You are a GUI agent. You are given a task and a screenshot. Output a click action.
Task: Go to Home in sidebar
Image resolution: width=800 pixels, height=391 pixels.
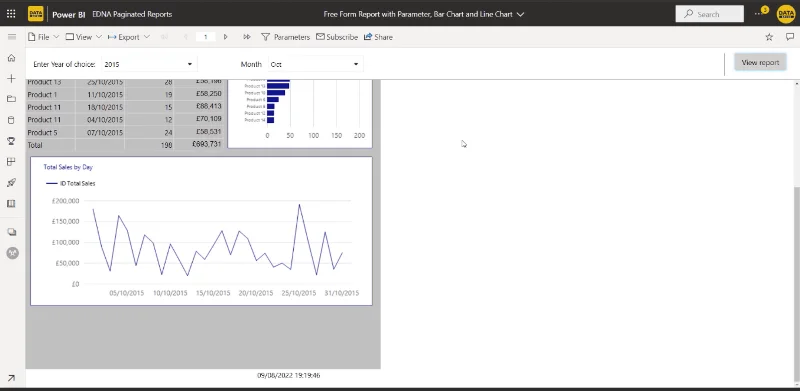pyautogui.click(x=11, y=58)
